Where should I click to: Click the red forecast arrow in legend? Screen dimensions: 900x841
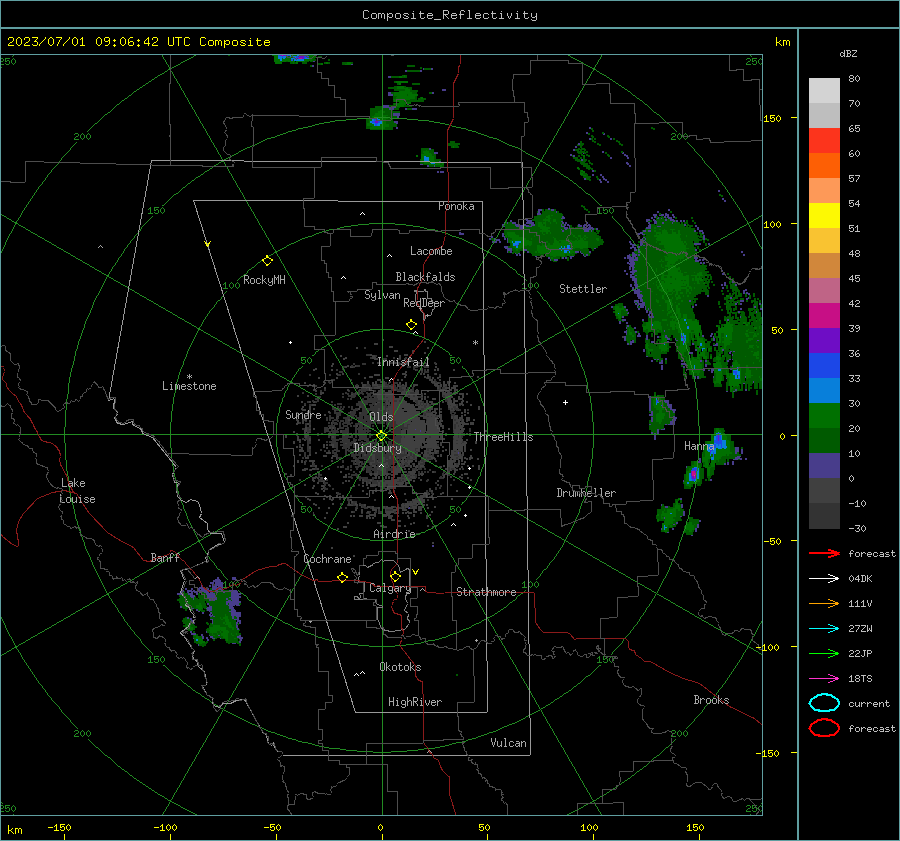[824, 553]
